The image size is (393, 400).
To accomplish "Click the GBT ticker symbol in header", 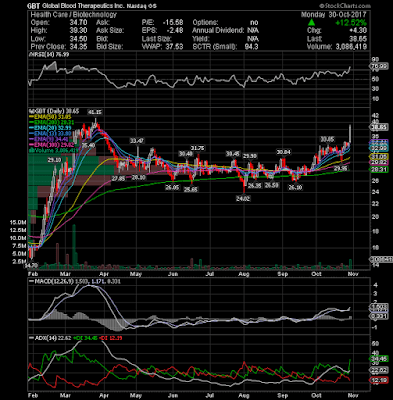I will pyautogui.click(x=34, y=6).
